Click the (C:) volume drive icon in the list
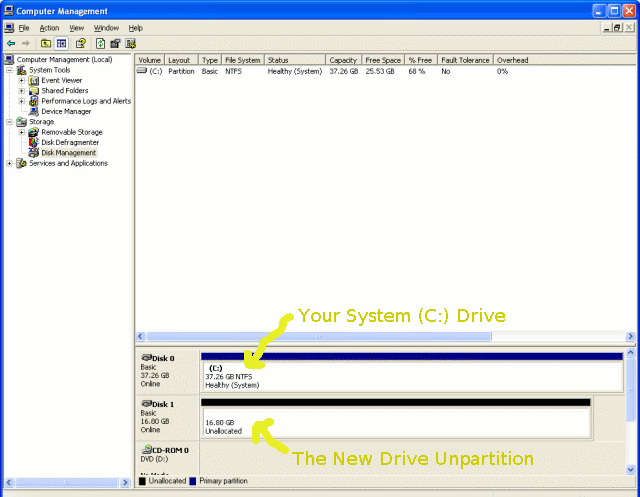Screen dimensions: 640x497 click(x=142, y=71)
